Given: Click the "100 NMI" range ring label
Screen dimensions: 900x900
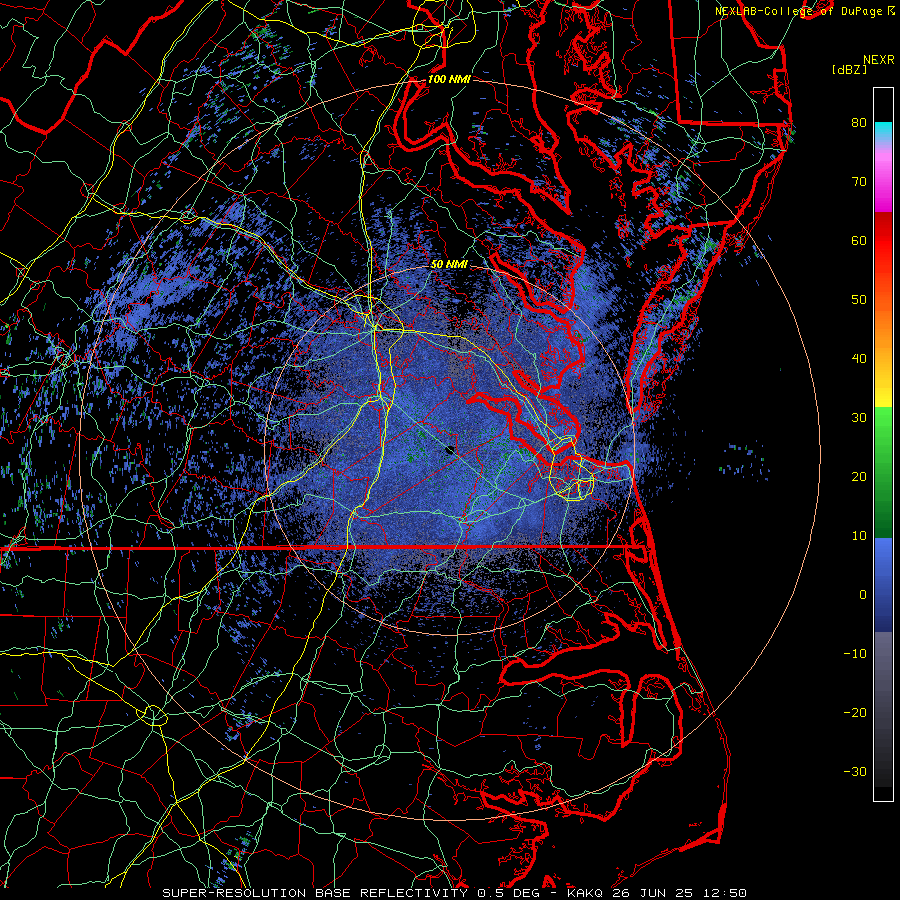Looking at the screenshot, I should [449, 79].
